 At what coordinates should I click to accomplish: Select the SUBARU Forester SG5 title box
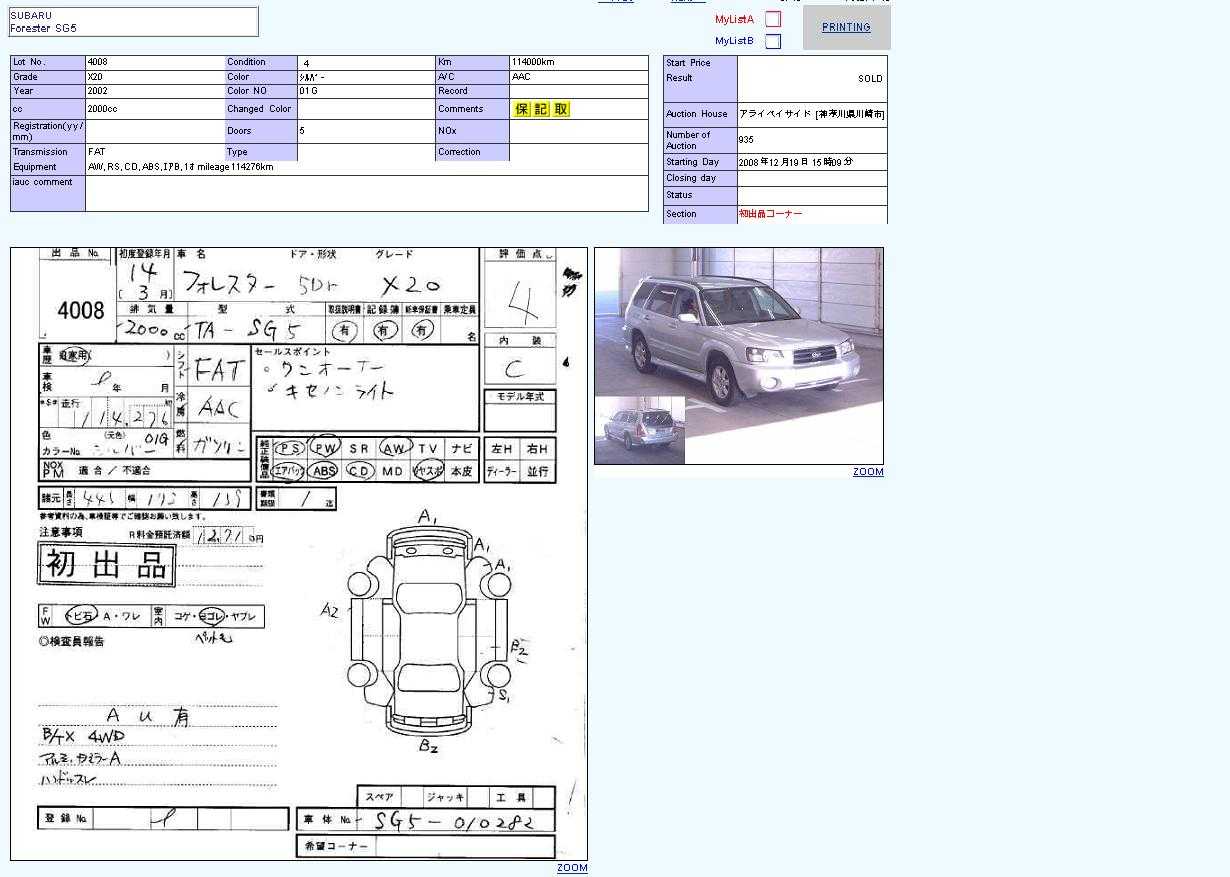tap(134, 22)
